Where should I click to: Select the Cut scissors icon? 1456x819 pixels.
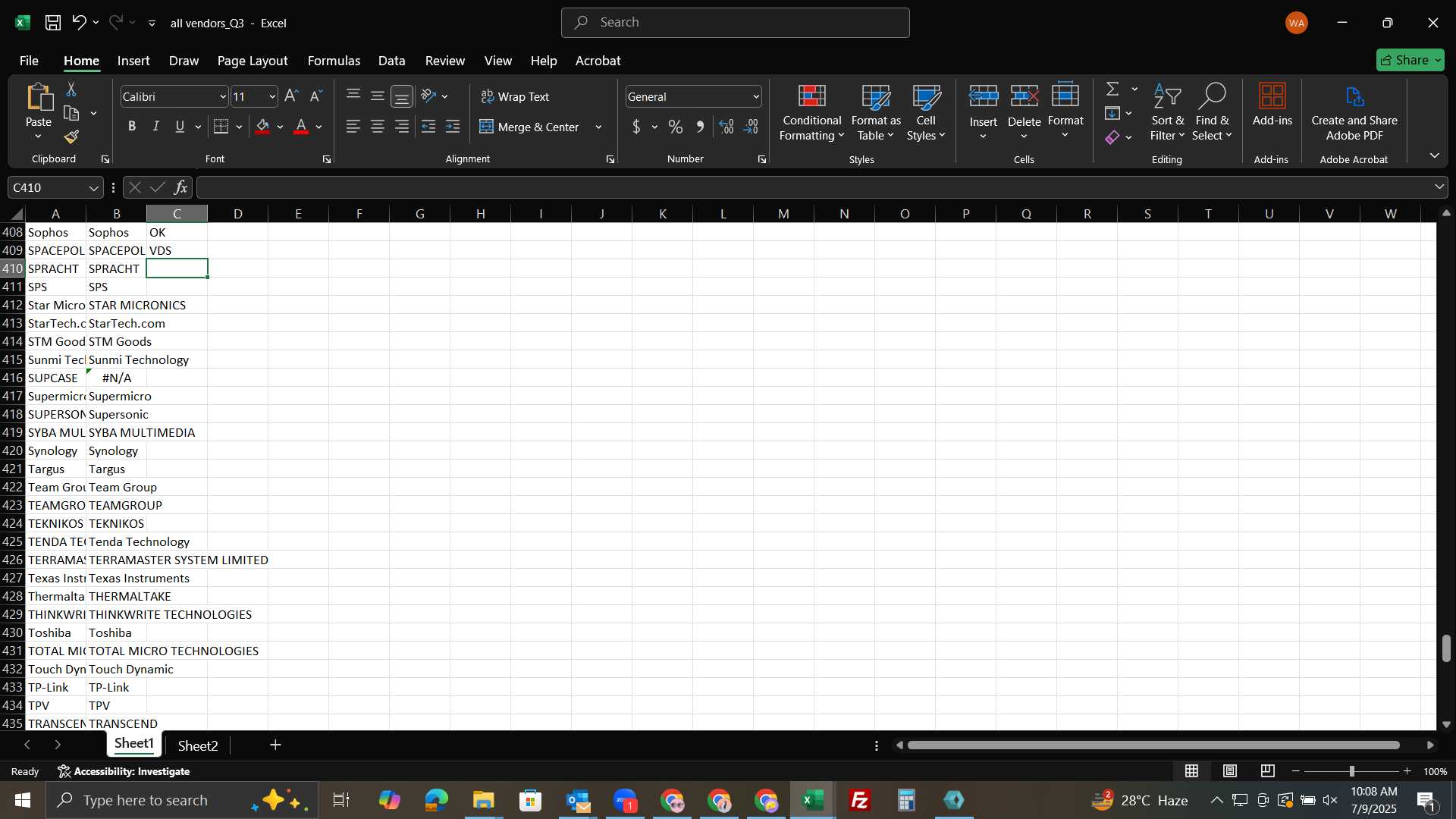pyautogui.click(x=71, y=89)
